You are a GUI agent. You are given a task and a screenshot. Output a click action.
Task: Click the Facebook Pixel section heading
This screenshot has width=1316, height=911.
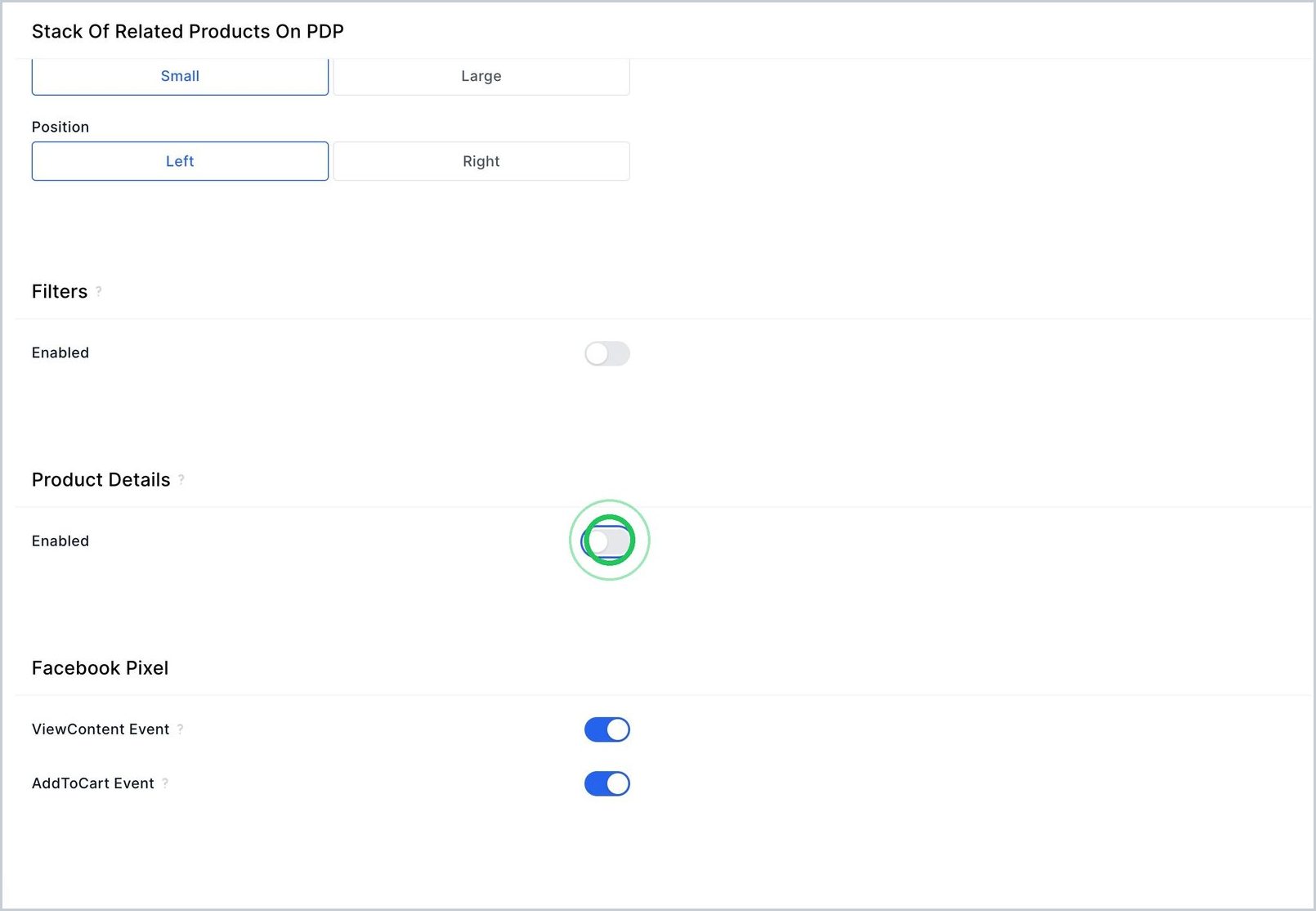tap(100, 668)
